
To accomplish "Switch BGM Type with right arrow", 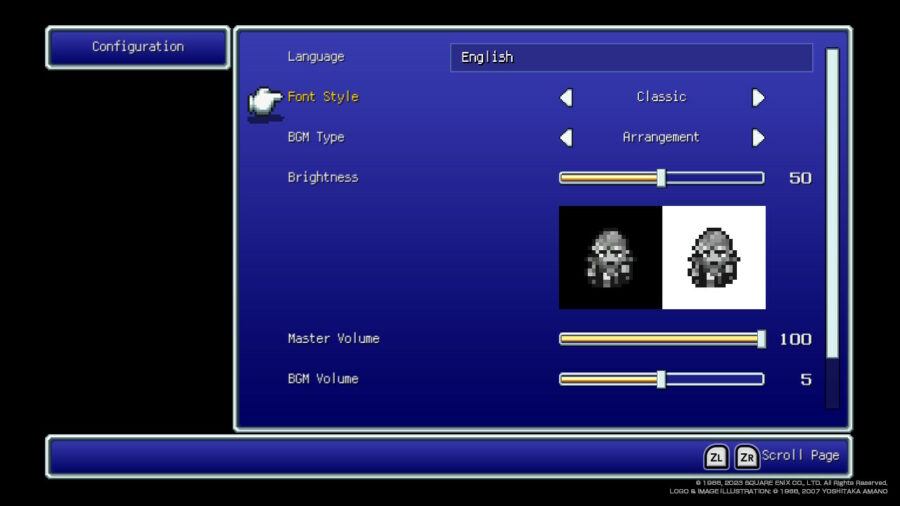I will click(758, 138).
